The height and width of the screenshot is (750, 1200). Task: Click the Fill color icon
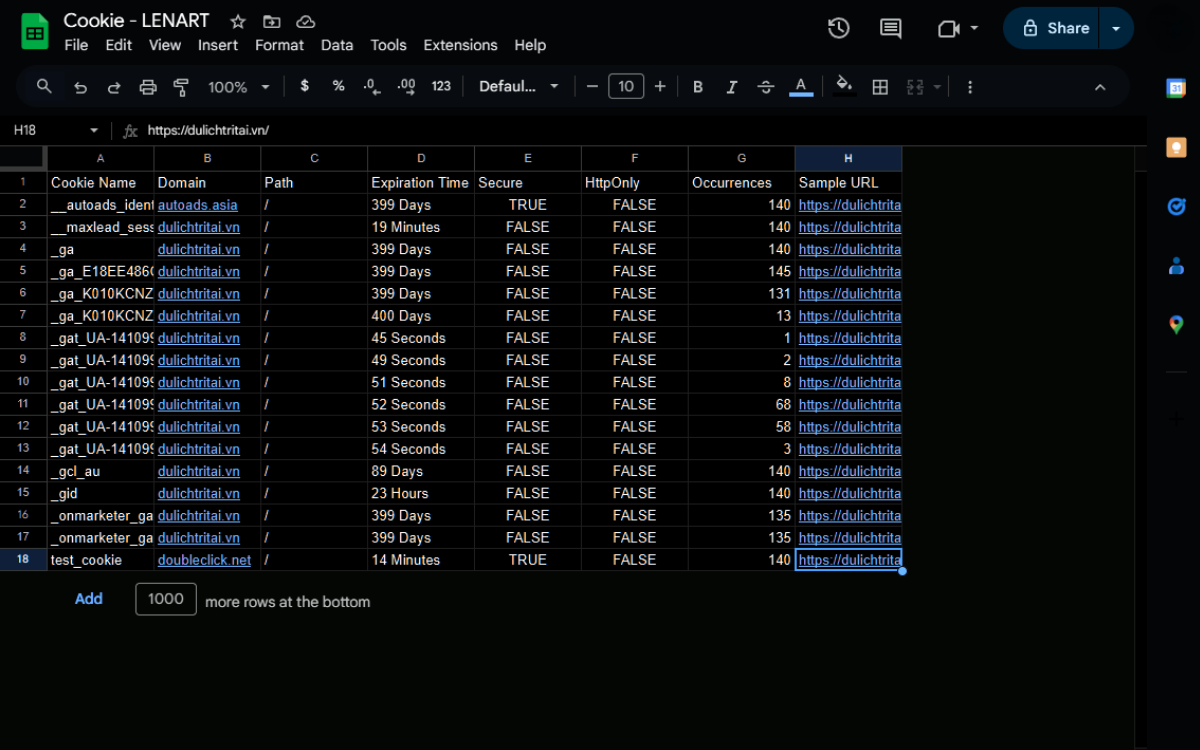pos(843,86)
